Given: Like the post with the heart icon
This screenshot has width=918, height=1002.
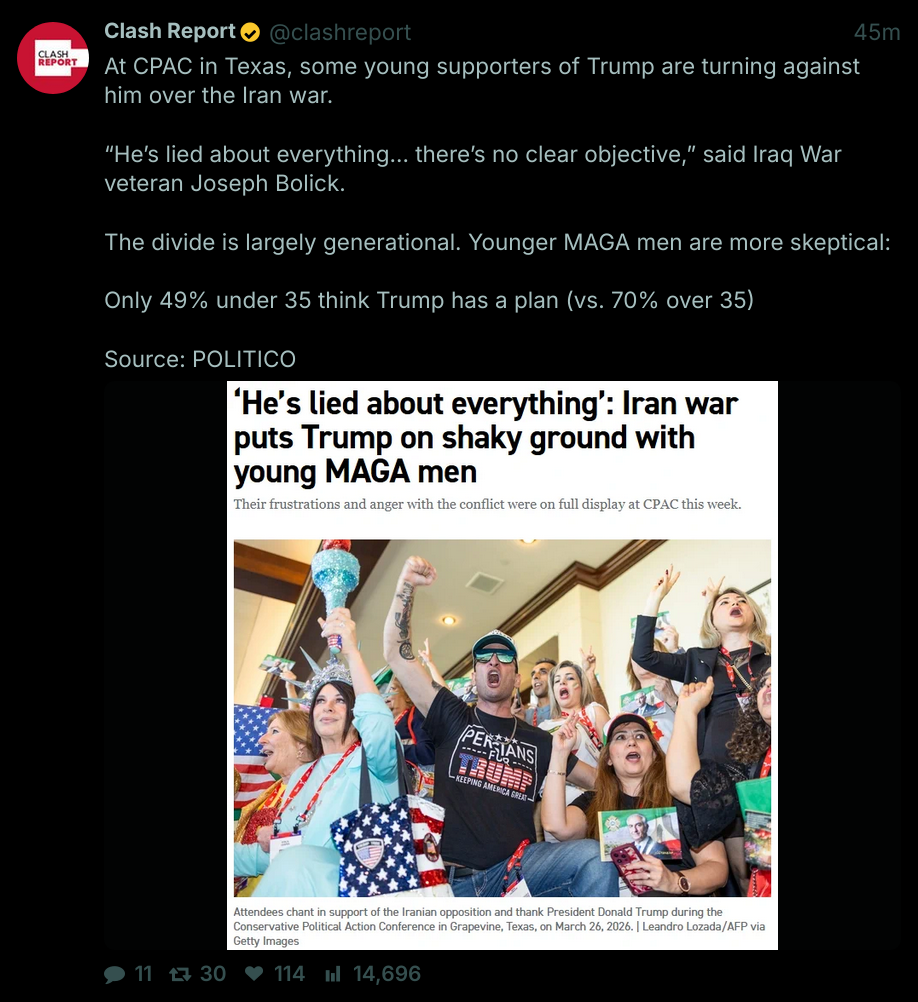Looking at the screenshot, I should coord(254,973).
